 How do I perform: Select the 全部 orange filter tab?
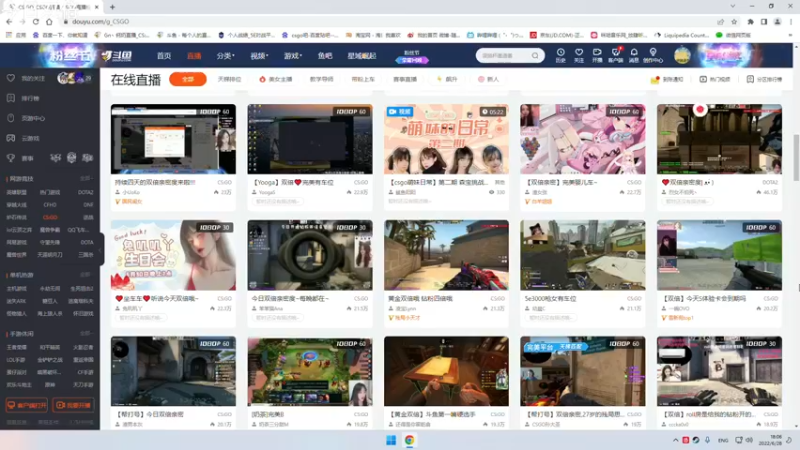point(188,79)
